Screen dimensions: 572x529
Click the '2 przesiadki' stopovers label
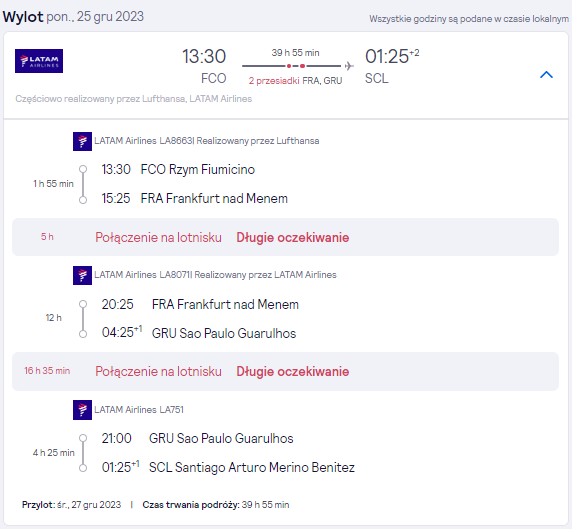tap(274, 81)
